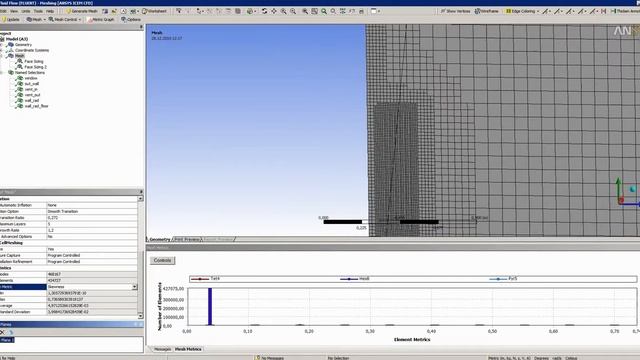
Task: Click the Metric Graph toolbar button
Action: (101, 20)
